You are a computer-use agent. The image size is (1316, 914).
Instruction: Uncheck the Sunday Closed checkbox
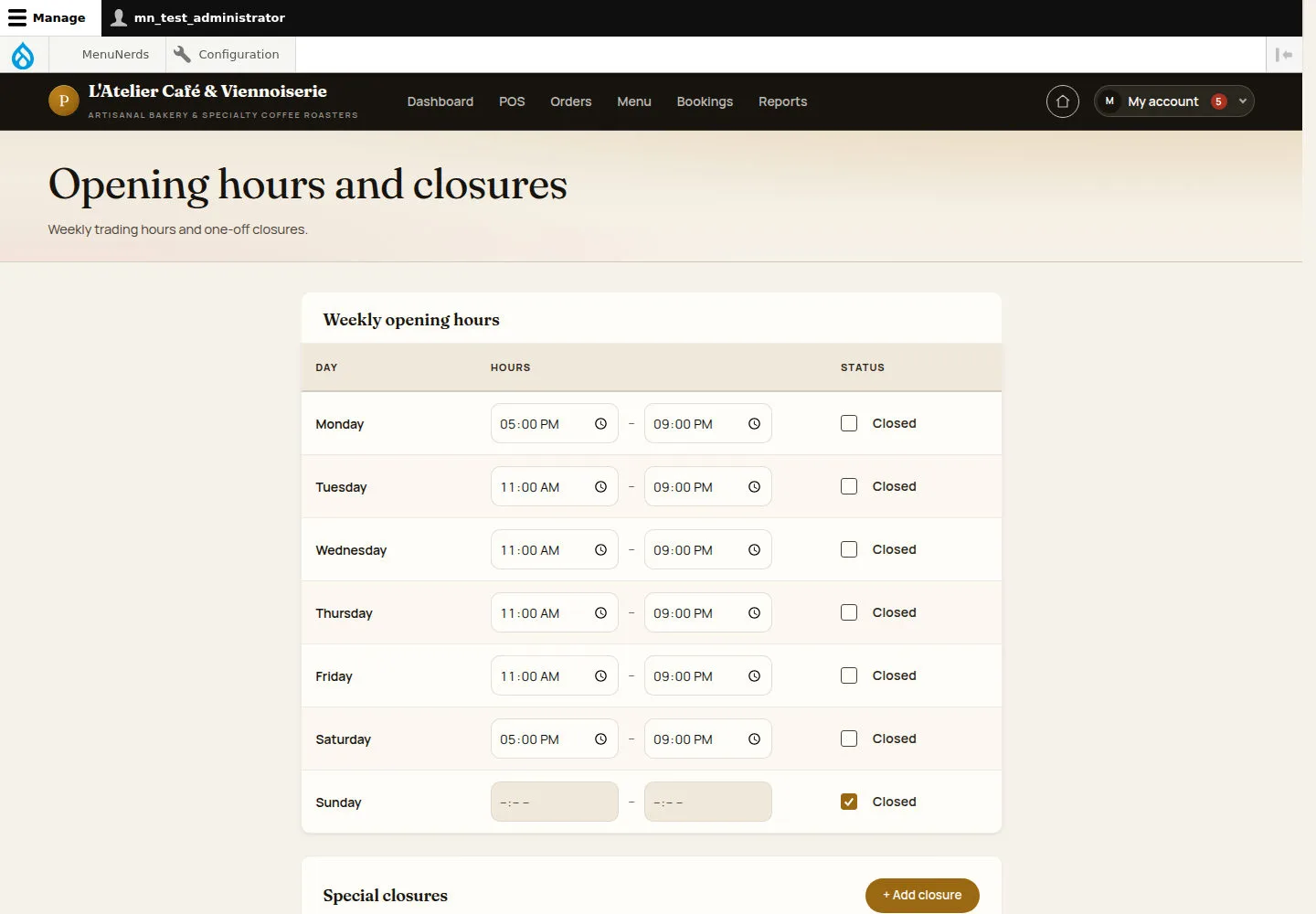(x=849, y=802)
